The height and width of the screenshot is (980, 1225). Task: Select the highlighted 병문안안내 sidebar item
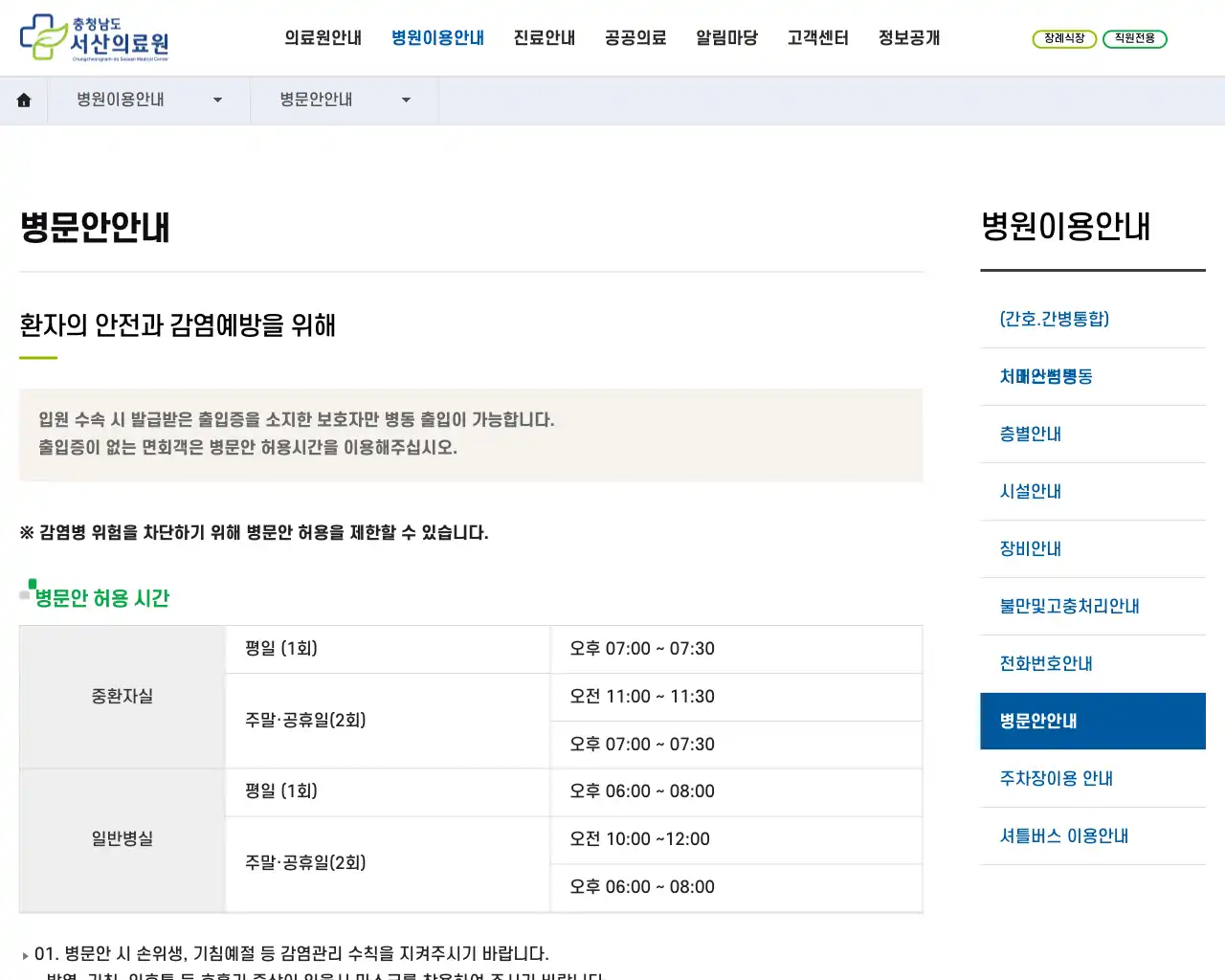[x=1093, y=721]
